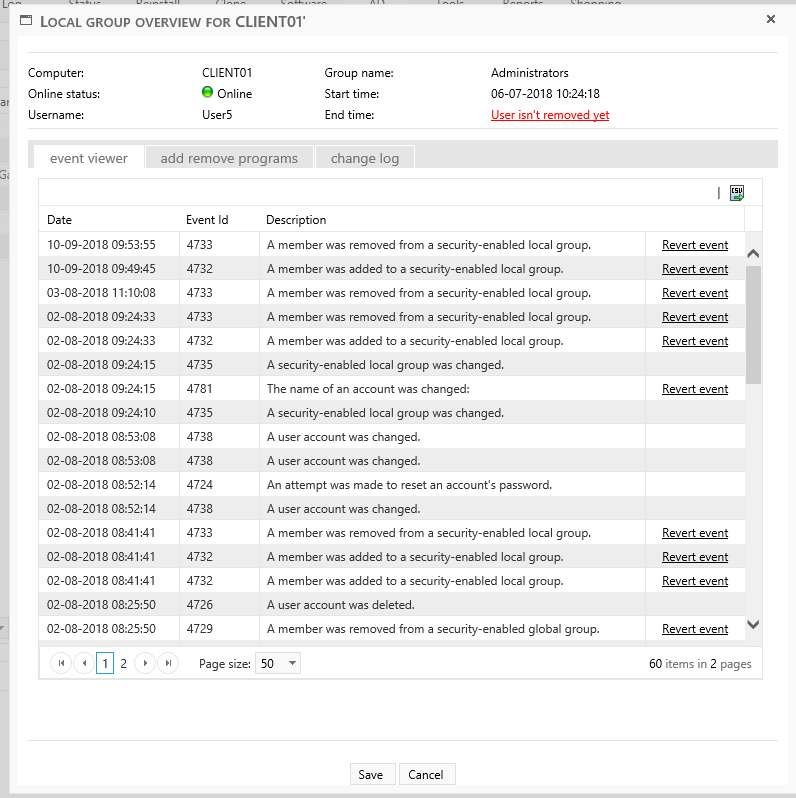Image resolution: width=796 pixels, height=798 pixels.
Task: Revert the 10-09-2018 09:53:55 event
Action: click(x=694, y=245)
